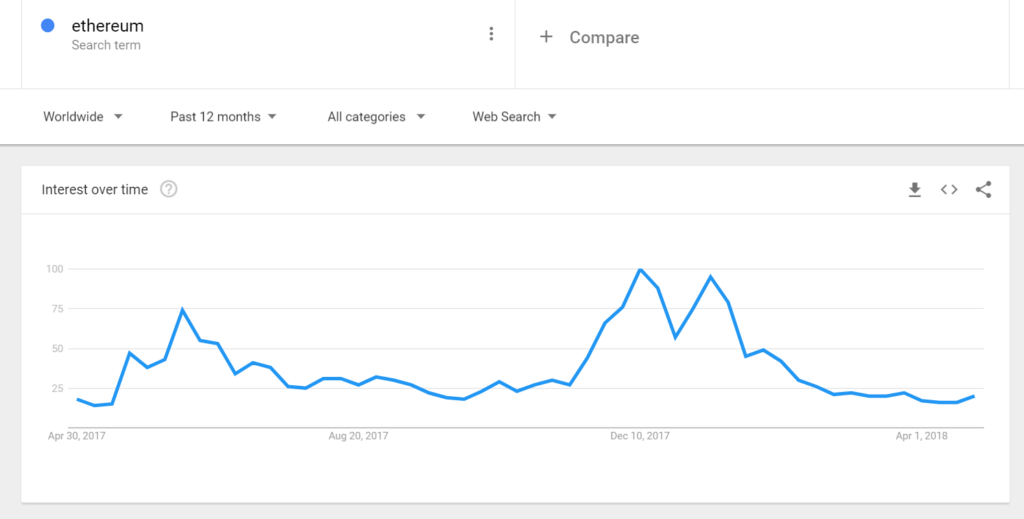
Task: Open the three-dot menu for ethereum term
Action: pyautogui.click(x=491, y=34)
